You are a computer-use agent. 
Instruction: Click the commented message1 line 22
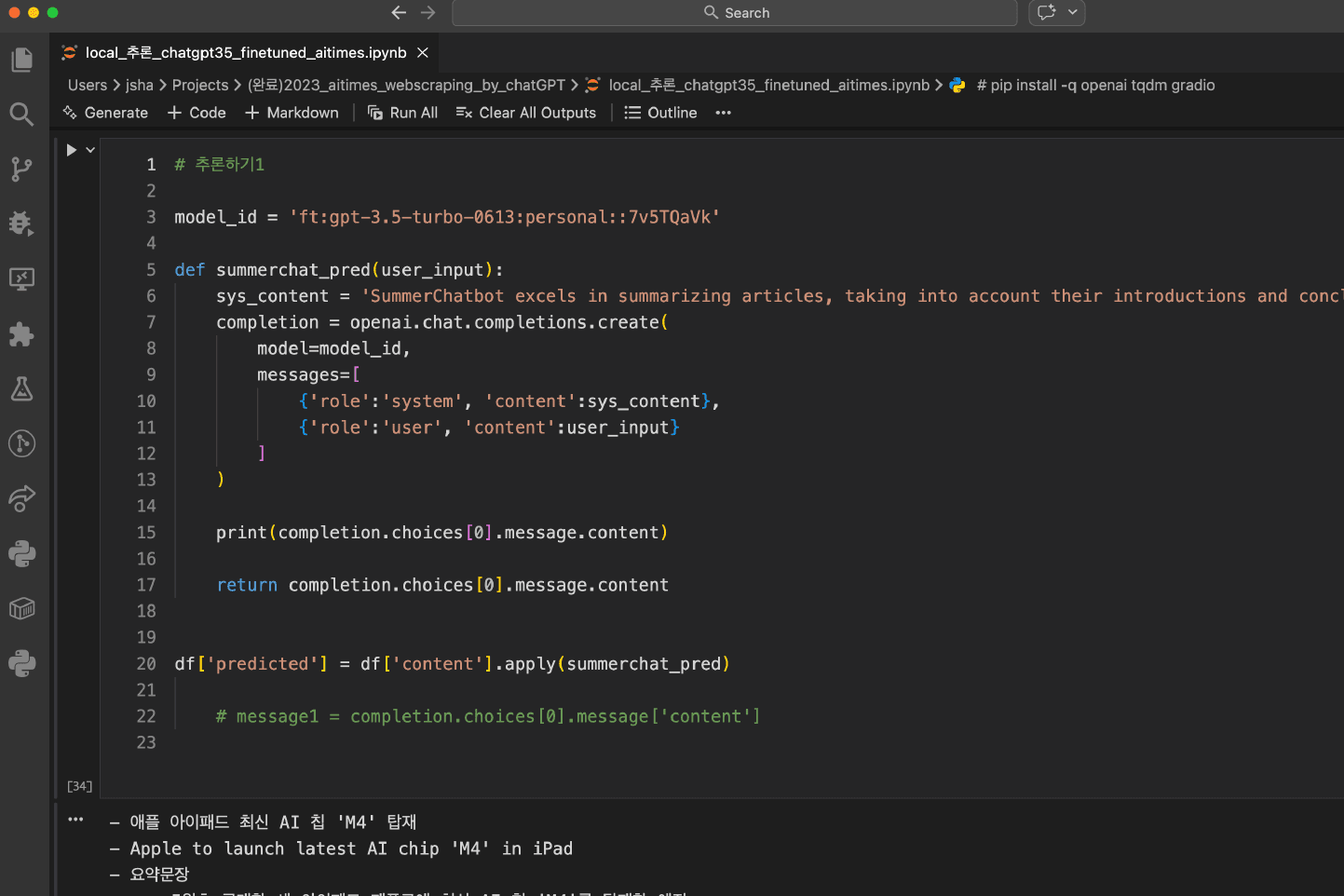(x=488, y=716)
